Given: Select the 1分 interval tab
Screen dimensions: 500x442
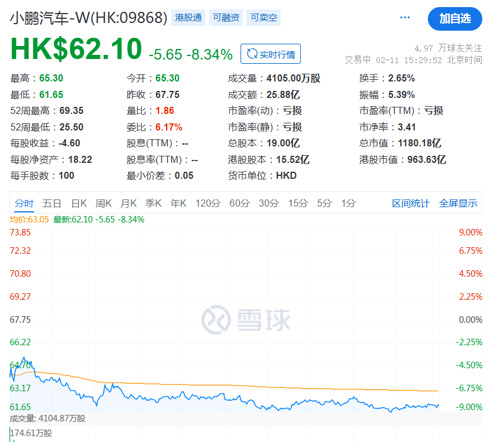Looking at the screenshot, I should point(348,203).
